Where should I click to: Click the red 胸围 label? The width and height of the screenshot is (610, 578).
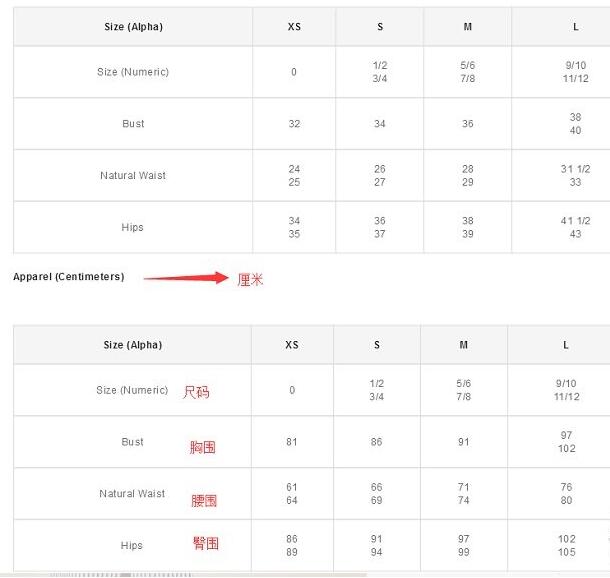tap(203, 447)
